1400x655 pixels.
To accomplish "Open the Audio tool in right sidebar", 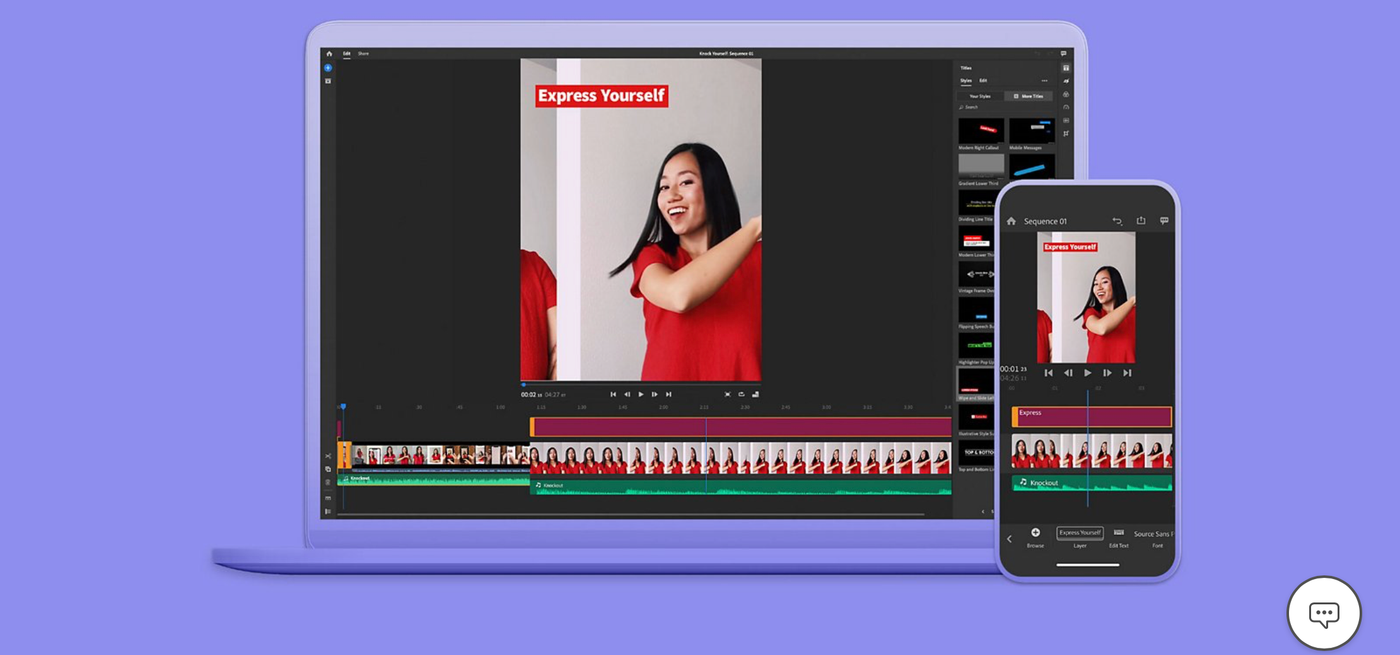I will pyautogui.click(x=1066, y=120).
